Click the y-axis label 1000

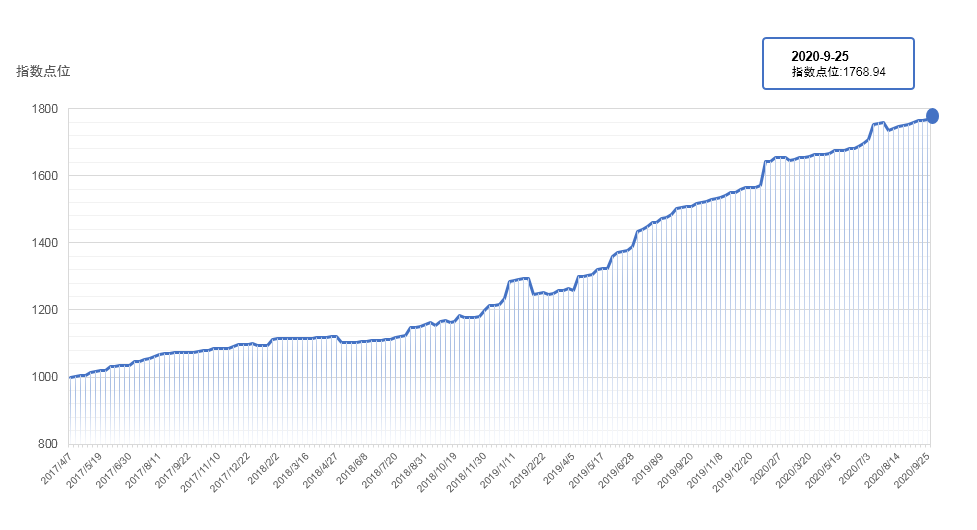45,377
